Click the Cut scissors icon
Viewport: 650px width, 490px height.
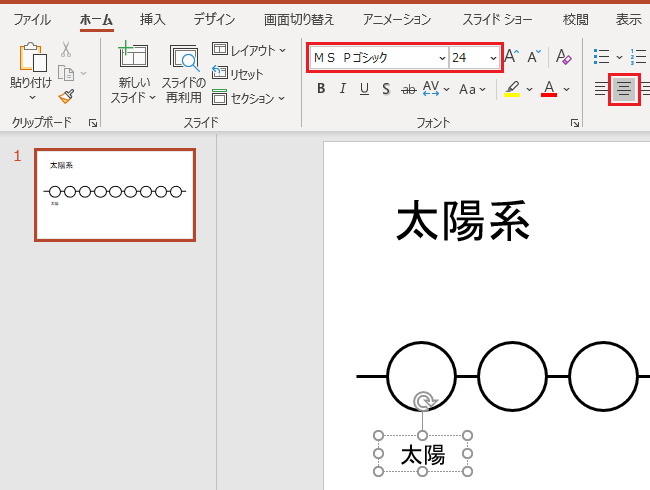coord(66,49)
